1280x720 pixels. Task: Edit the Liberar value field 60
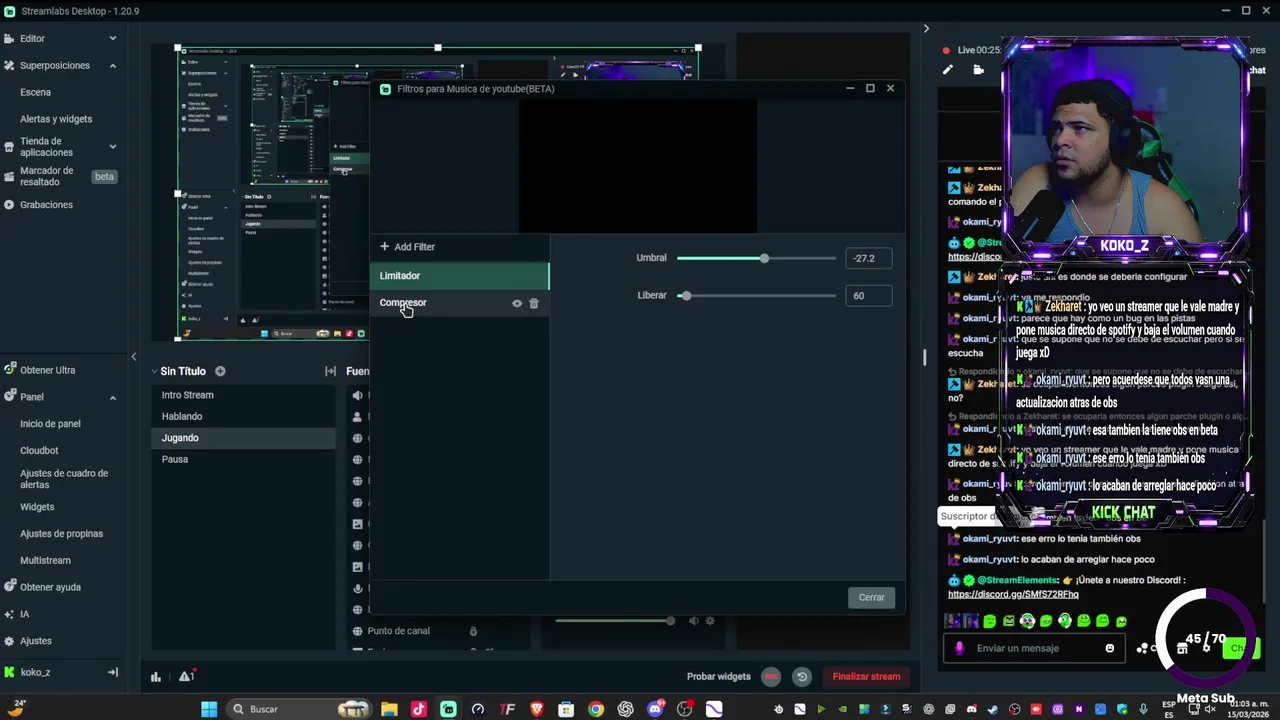868,296
